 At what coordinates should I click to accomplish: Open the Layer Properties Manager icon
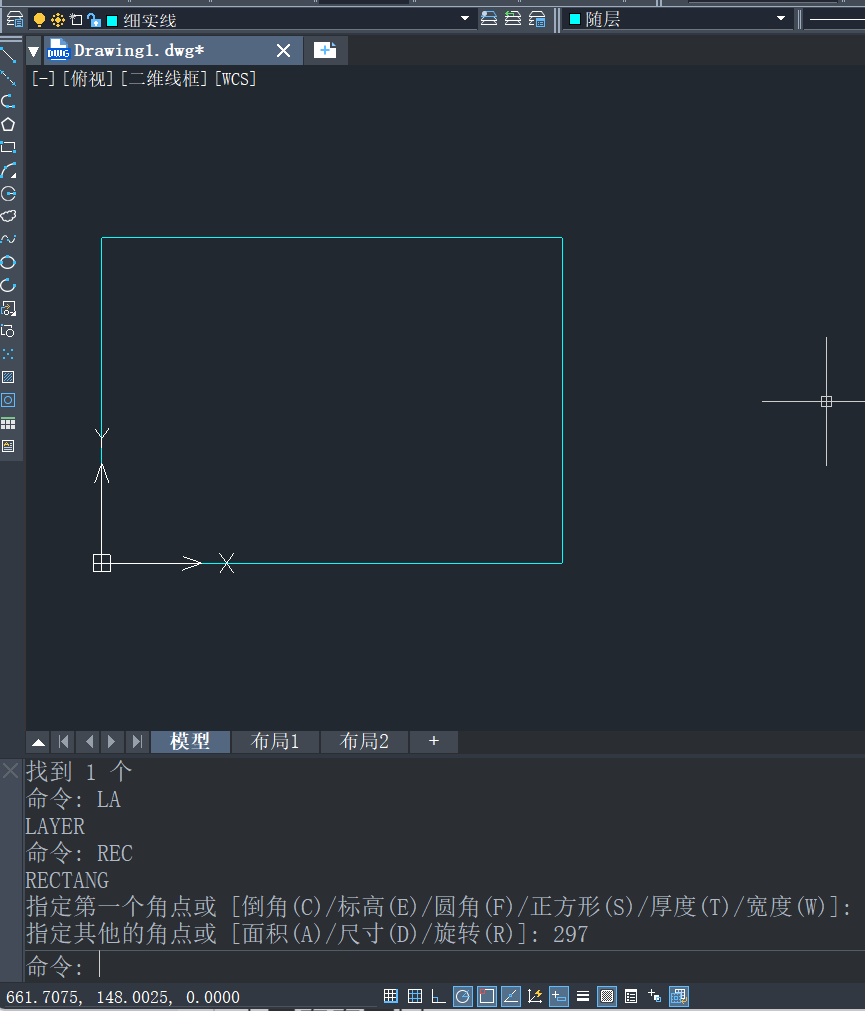pos(14,19)
